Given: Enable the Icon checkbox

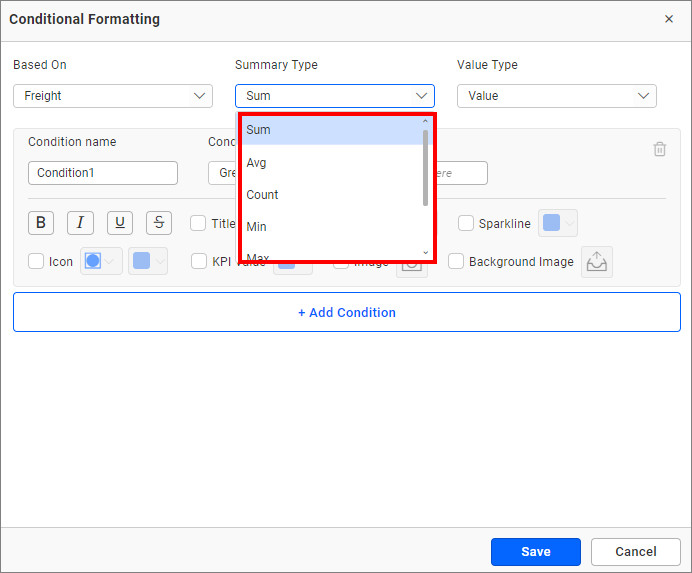Looking at the screenshot, I should coord(36,262).
